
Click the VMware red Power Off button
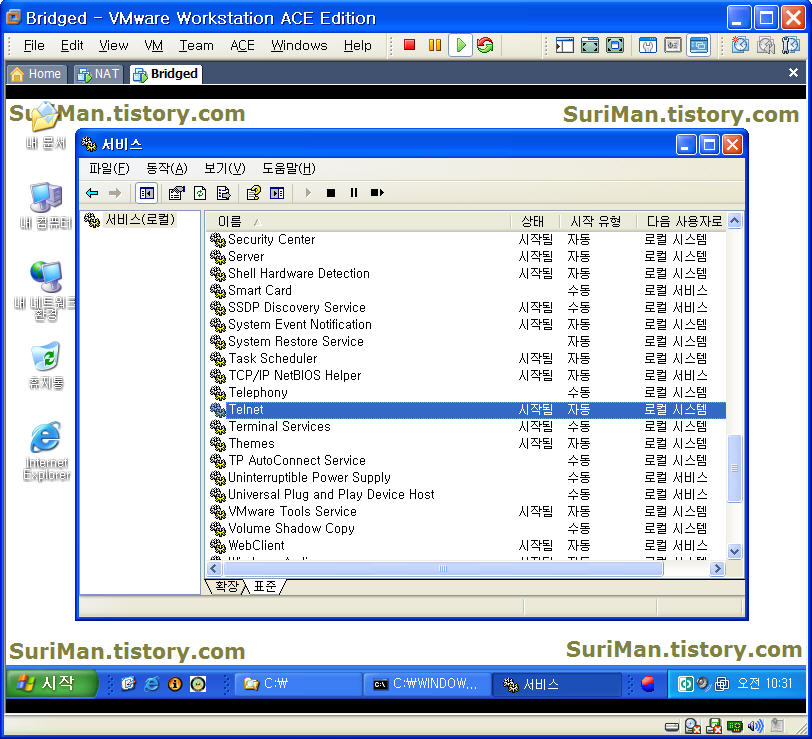[x=409, y=45]
